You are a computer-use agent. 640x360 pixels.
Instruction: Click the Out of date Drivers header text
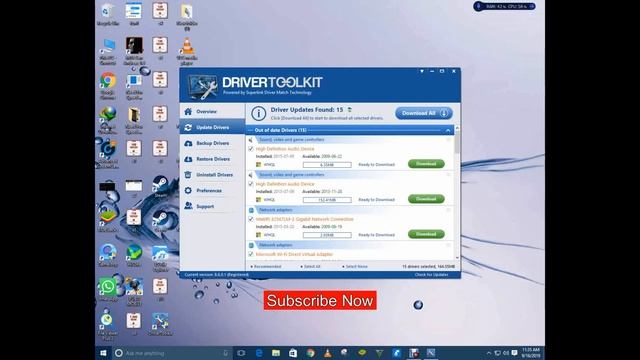(280, 130)
